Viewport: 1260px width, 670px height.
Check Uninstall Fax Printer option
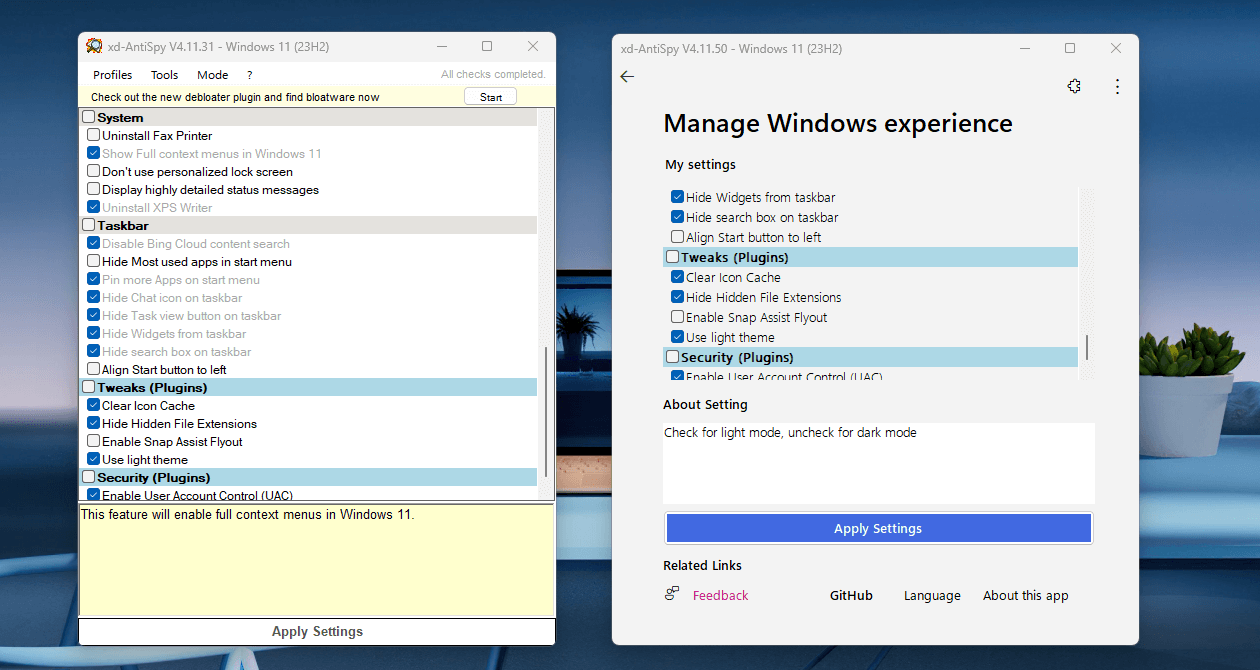[x=93, y=135]
